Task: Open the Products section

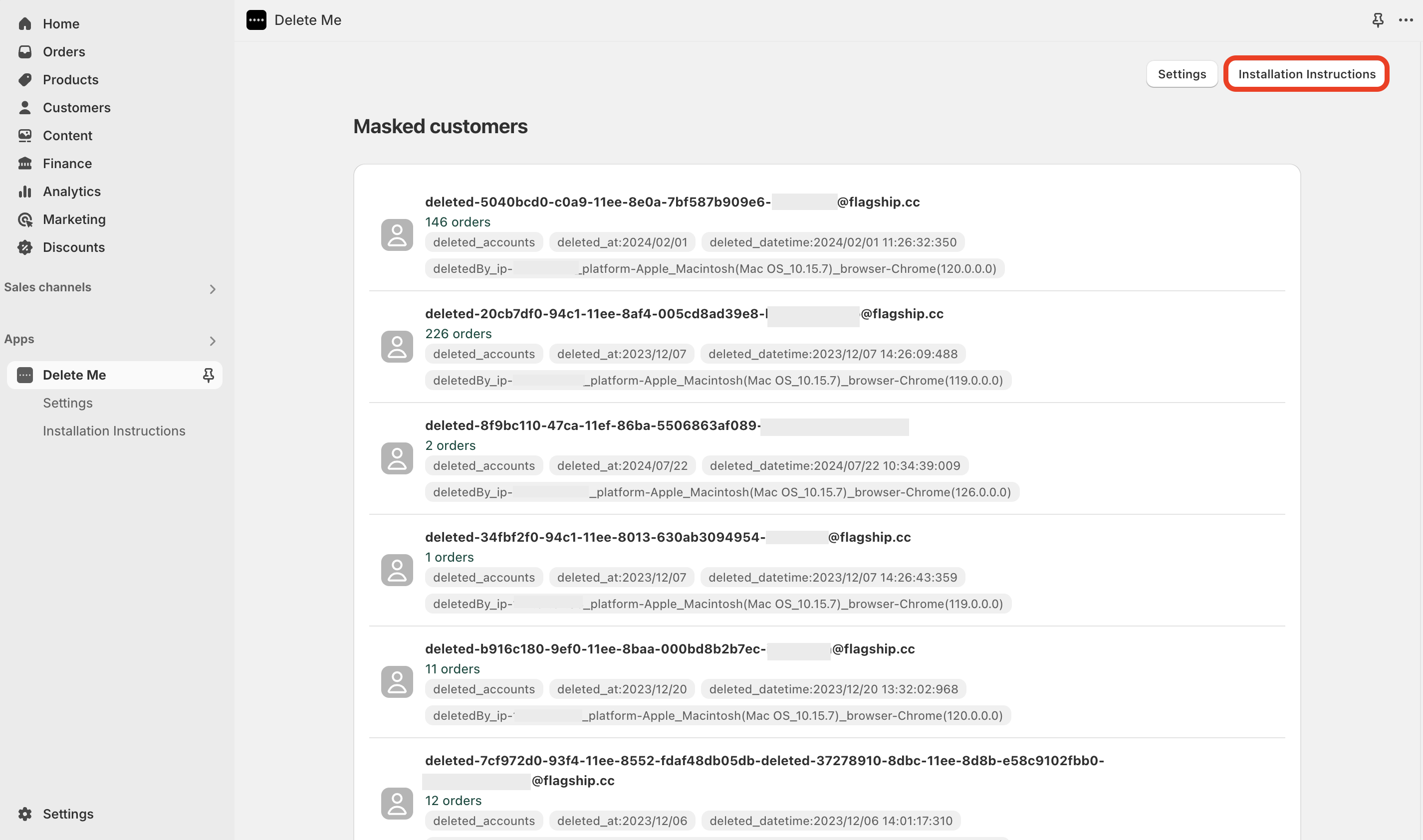Action: click(71, 80)
